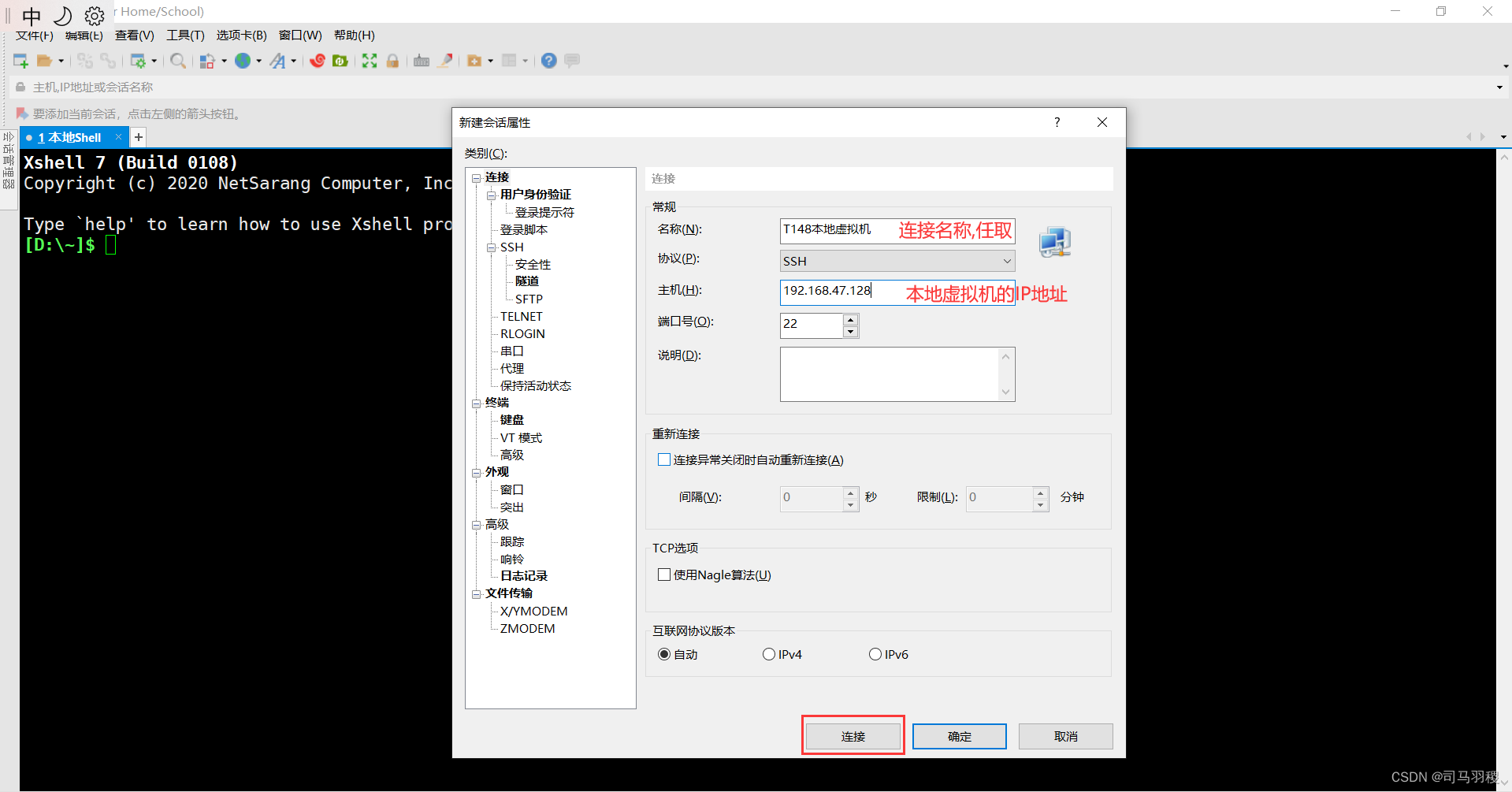The height and width of the screenshot is (792, 1512).
Task: Click the folder-with-plus toolbar icon
Action: [474, 61]
